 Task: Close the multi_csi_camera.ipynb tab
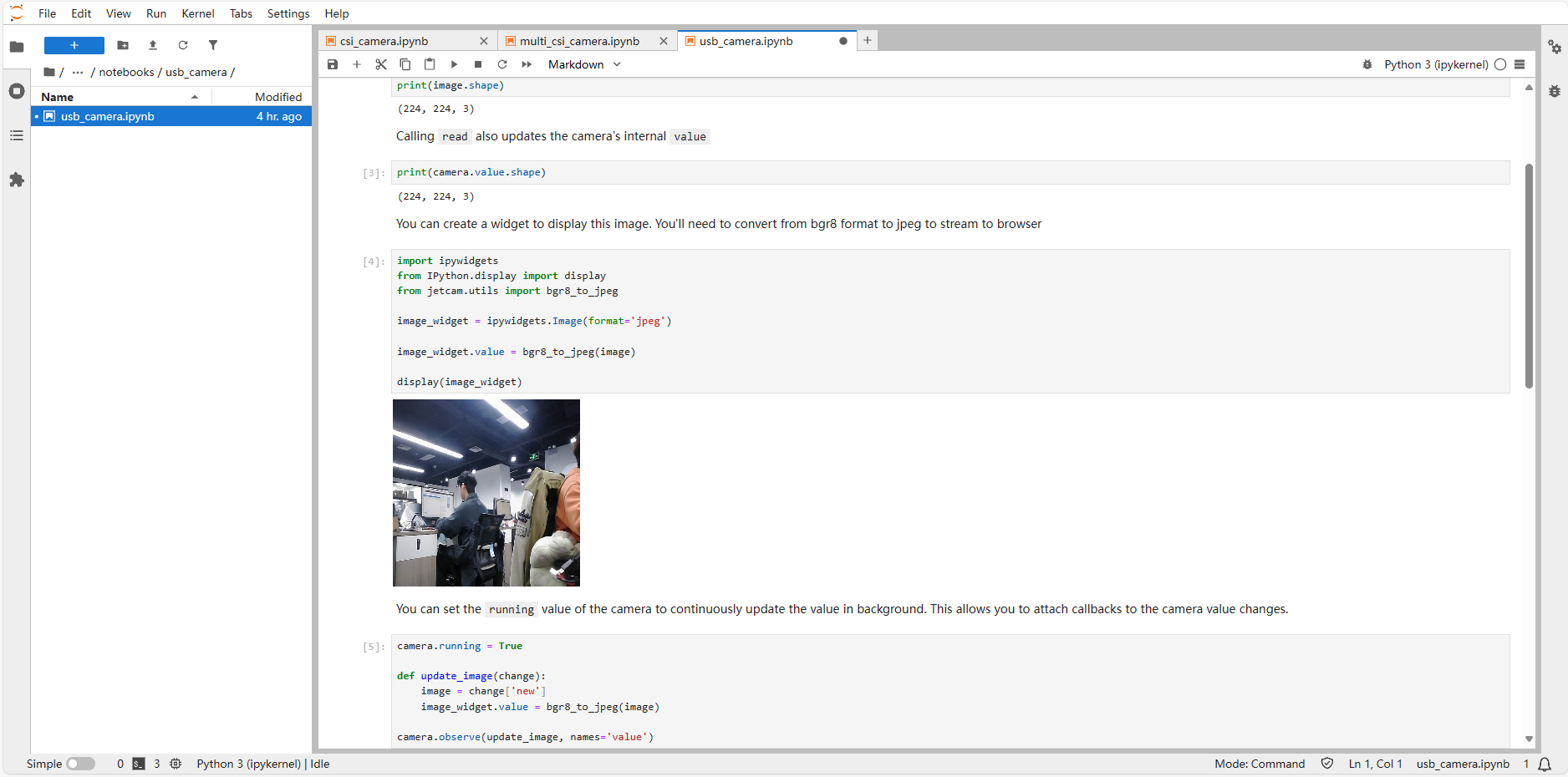(x=664, y=41)
